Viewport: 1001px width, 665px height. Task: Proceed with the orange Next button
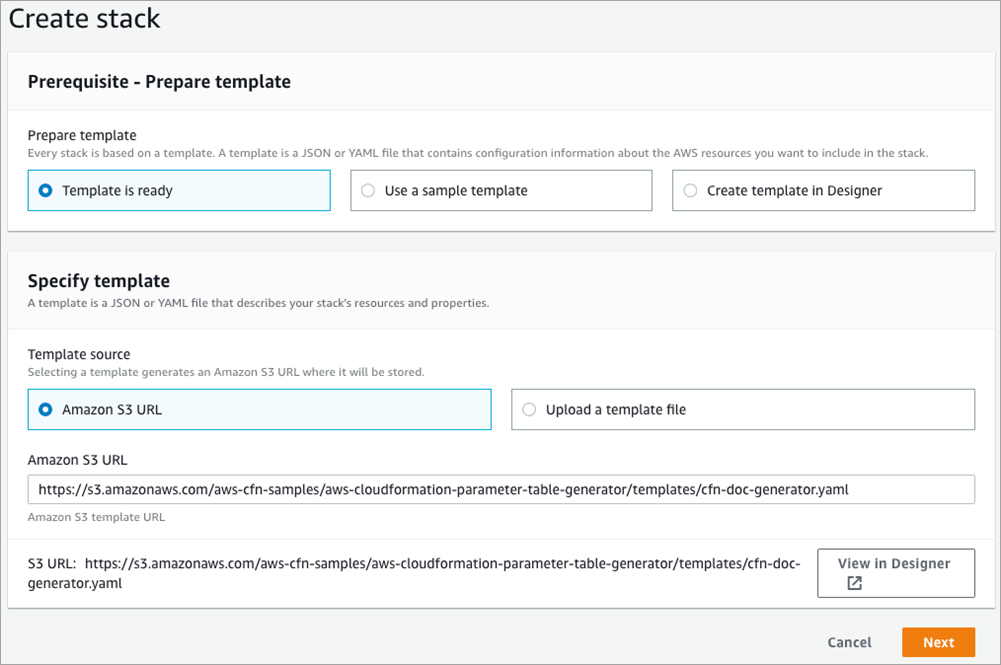click(x=938, y=642)
